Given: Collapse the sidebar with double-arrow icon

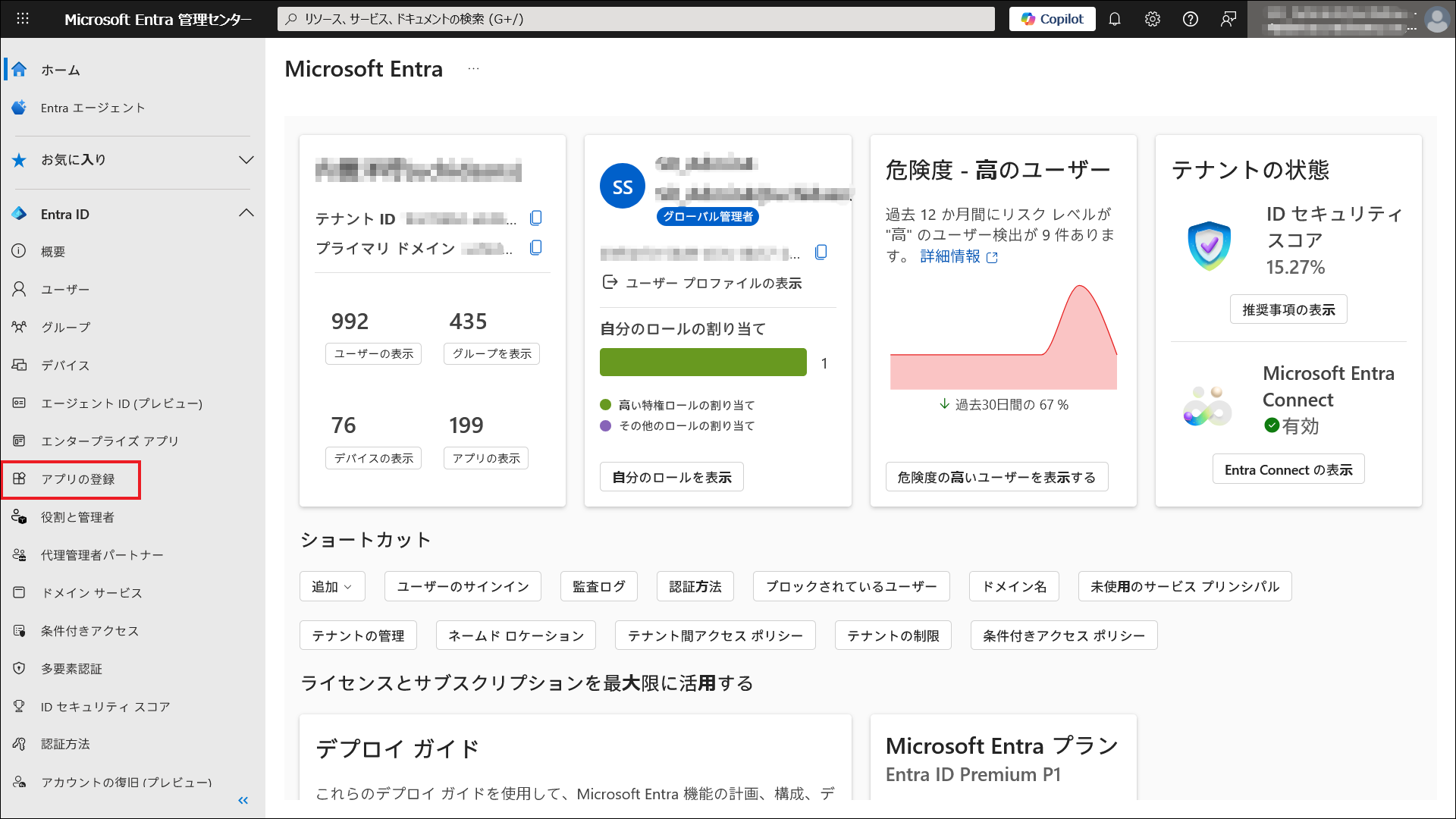Looking at the screenshot, I should 243,800.
